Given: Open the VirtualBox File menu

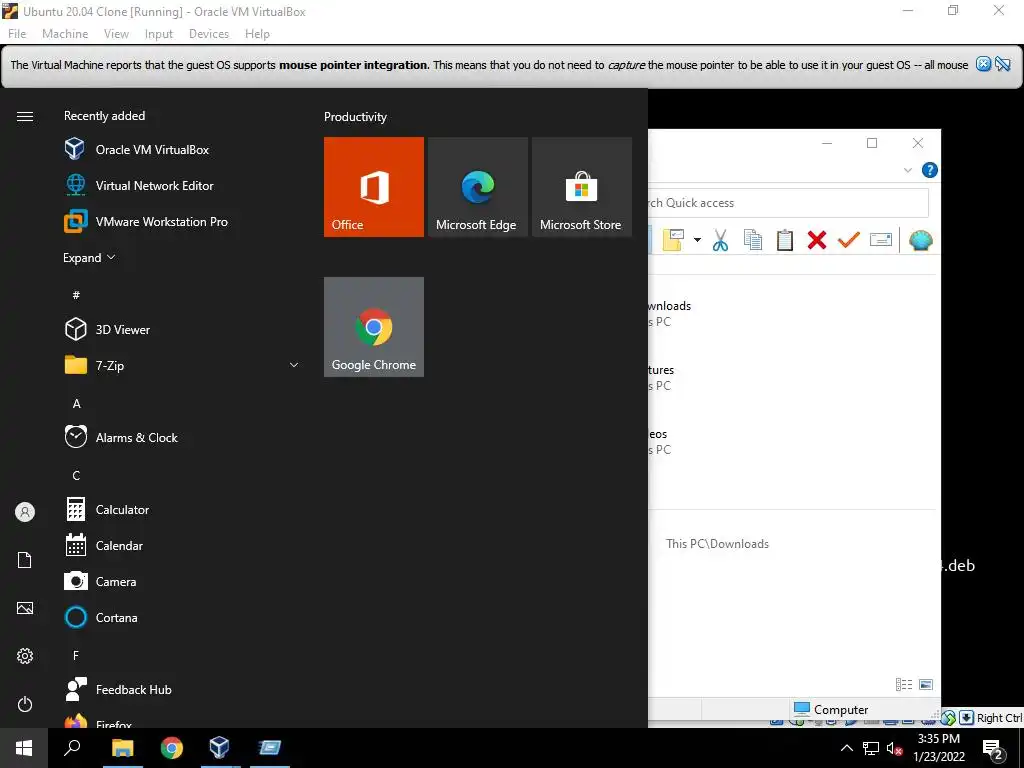Looking at the screenshot, I should pos(17,34).
